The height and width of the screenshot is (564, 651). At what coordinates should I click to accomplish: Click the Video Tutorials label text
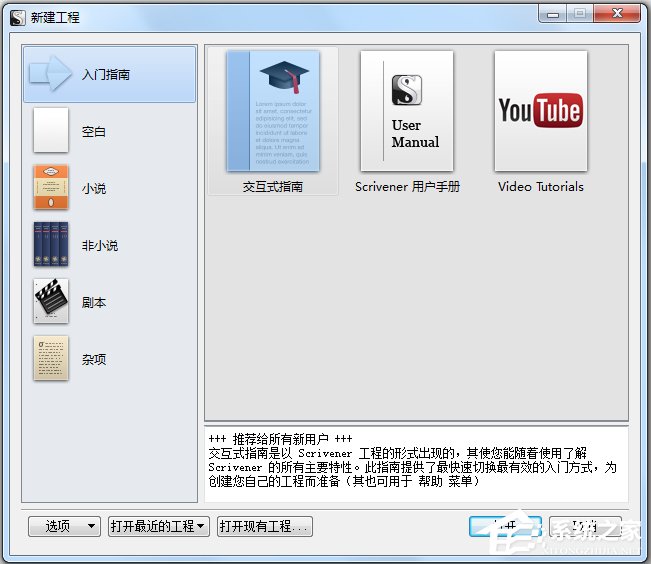(540, 187)
